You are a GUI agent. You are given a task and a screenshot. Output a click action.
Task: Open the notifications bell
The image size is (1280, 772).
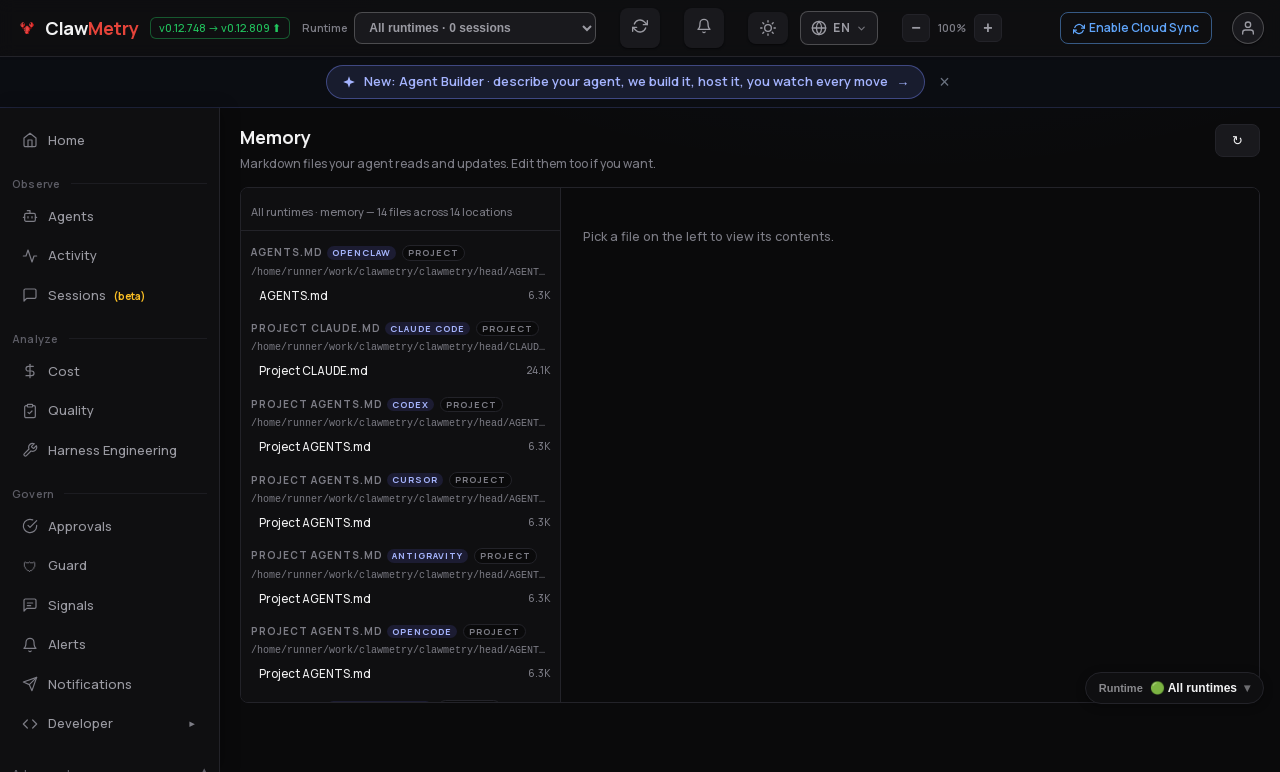click(x=704, y=27)
